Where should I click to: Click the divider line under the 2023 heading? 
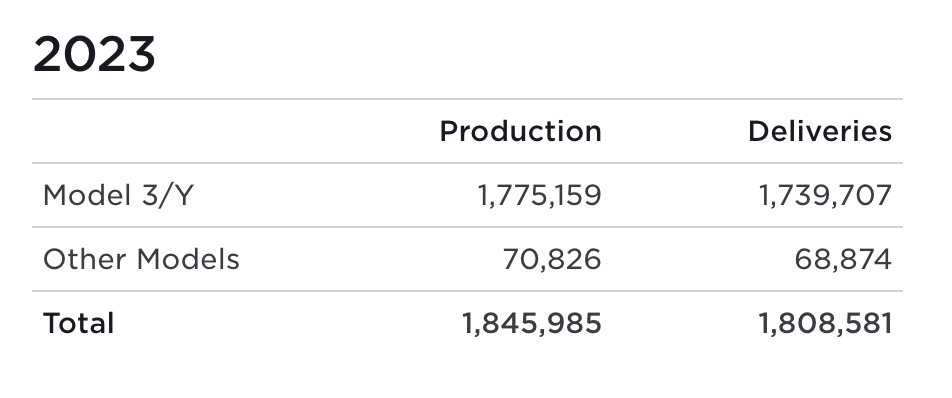(x=468, y=99)
